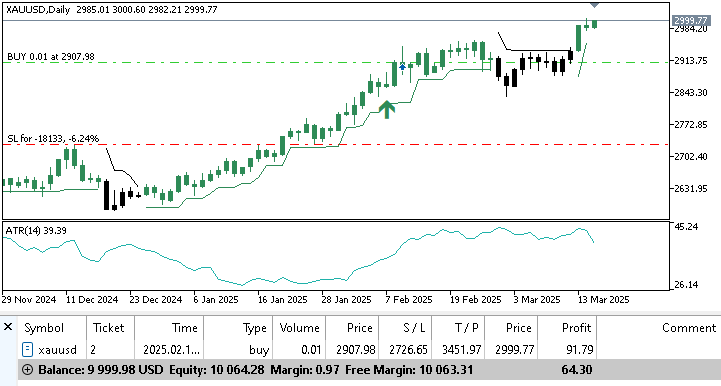Viewport: 721px width, 386px height.
Task: Click the 13 Mar 2025 date label
Action: pyautogui.click(x=603, y=300)
